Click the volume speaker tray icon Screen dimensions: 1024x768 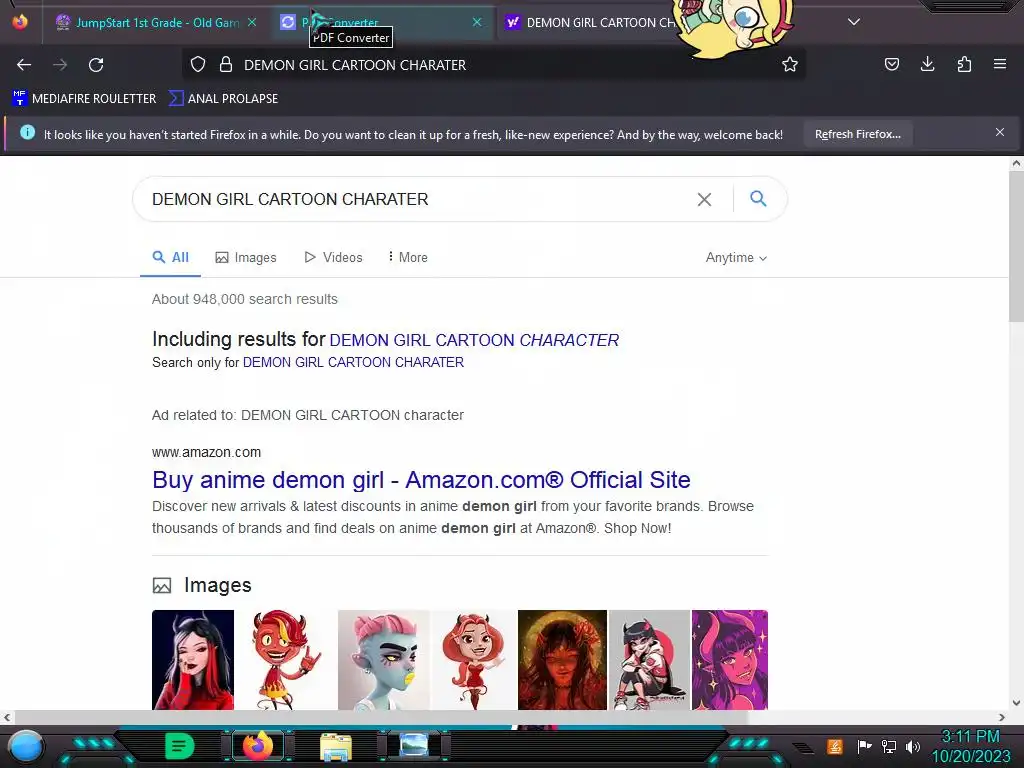pos(913,747)
